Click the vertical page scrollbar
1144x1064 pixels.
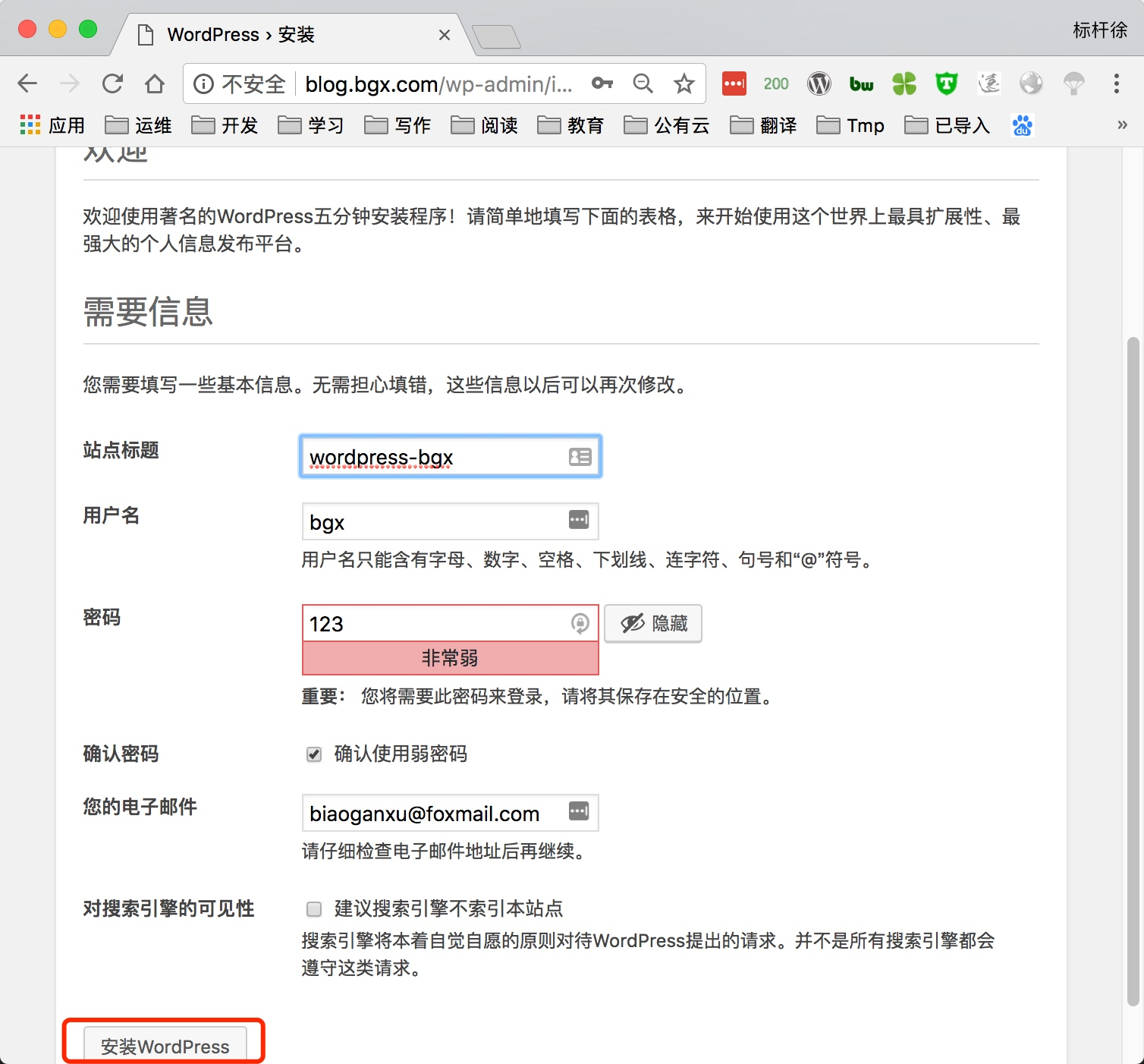point(1134,672)
